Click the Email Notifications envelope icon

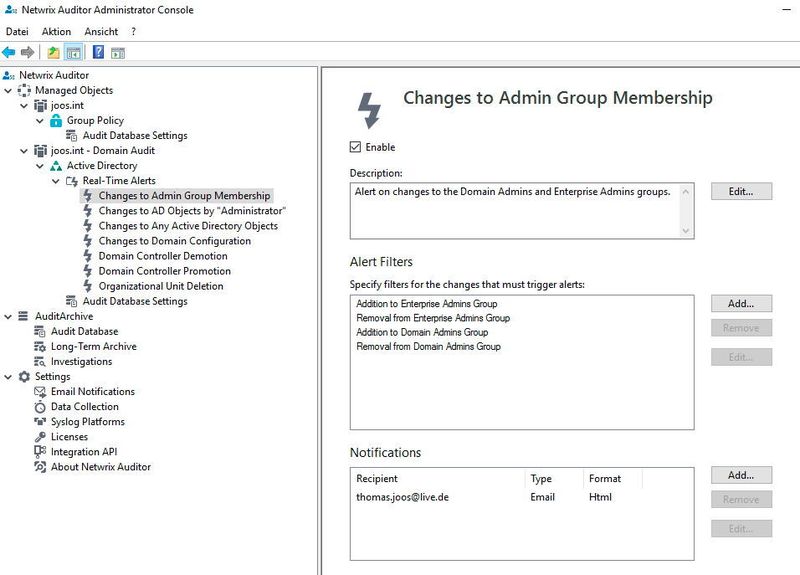tap(40, 392)
